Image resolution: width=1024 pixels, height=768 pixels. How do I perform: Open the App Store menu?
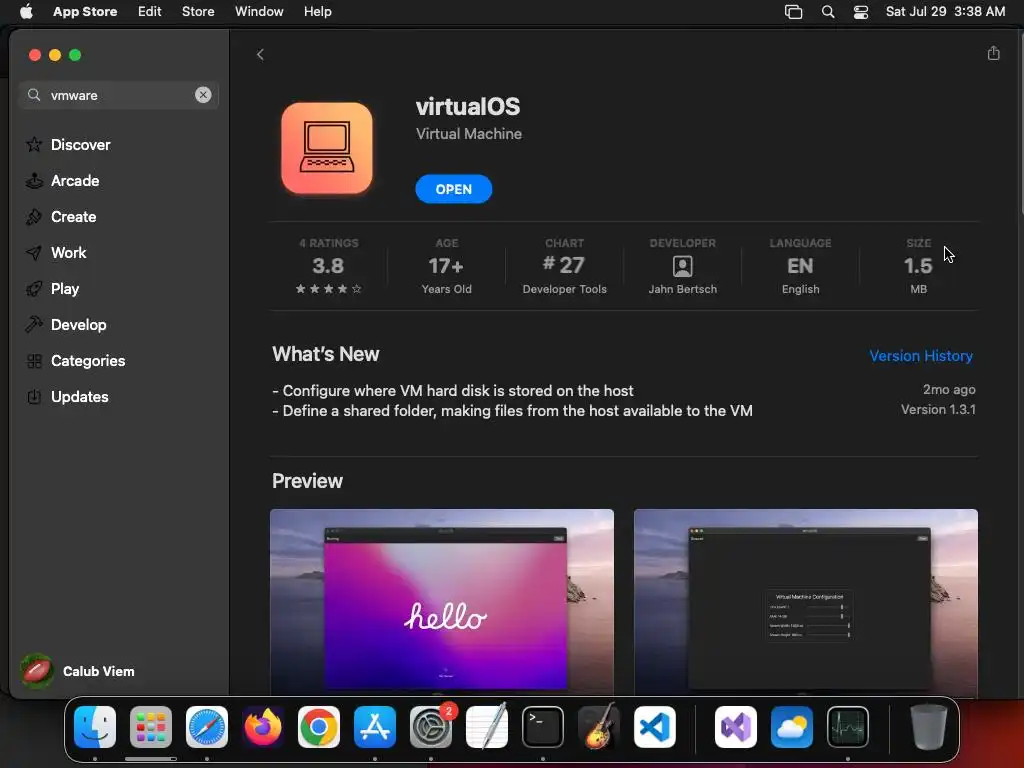(85, 11)
